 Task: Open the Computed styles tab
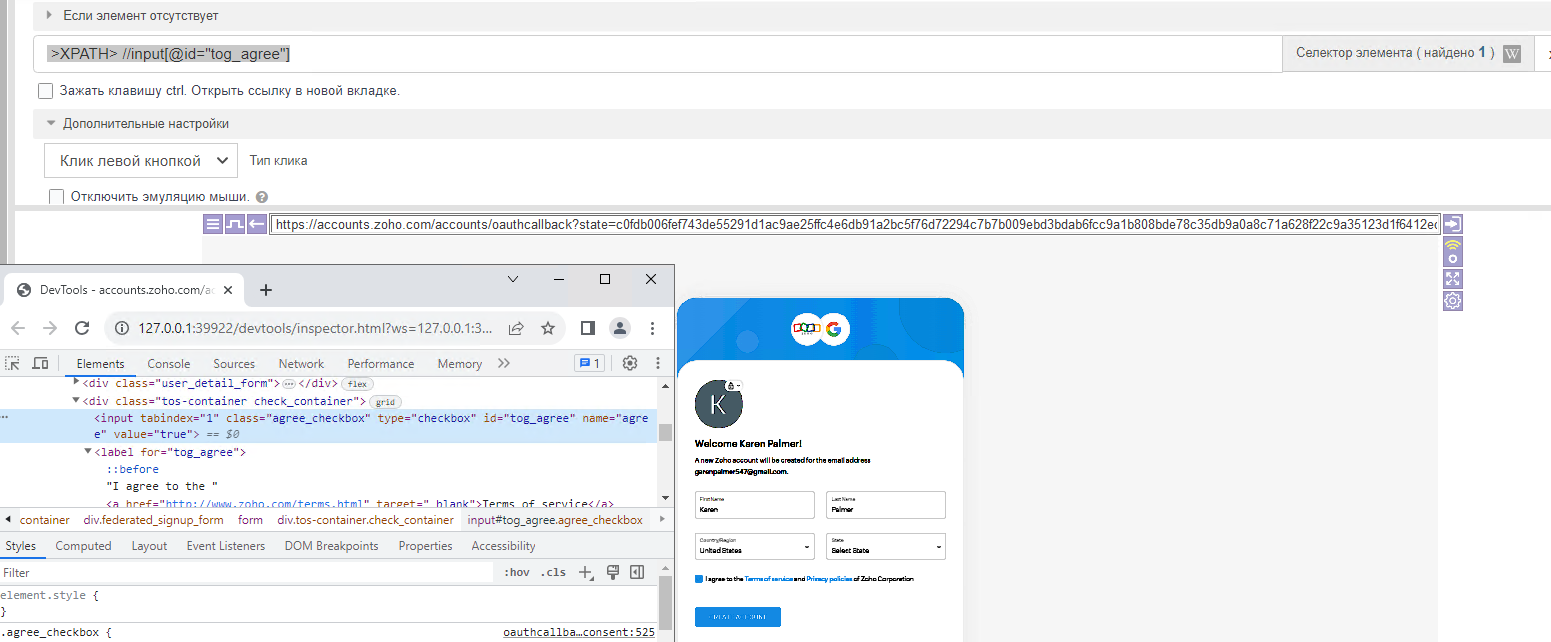[x=83, y=546]
